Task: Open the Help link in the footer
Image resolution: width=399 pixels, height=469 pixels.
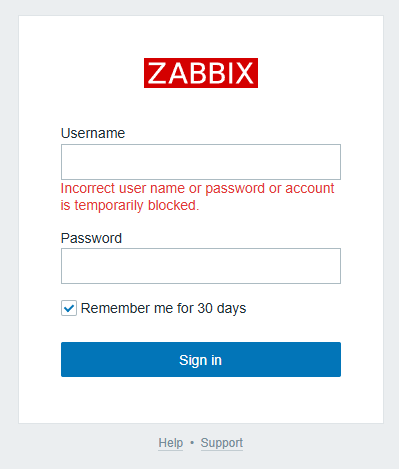Action: tap(171, 443)
